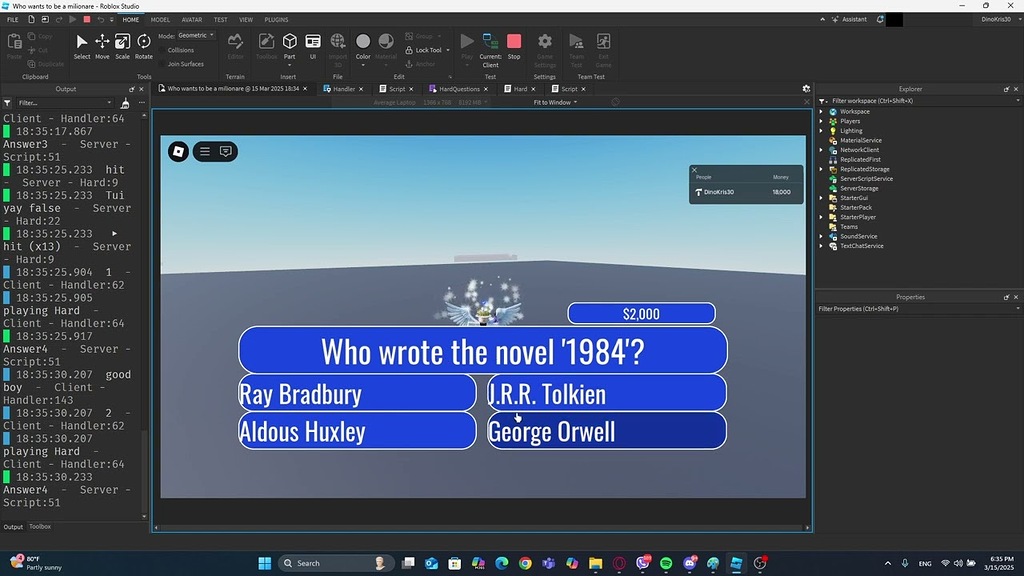Stop the running test session
1024x576 pixels.
coord(514,46)
